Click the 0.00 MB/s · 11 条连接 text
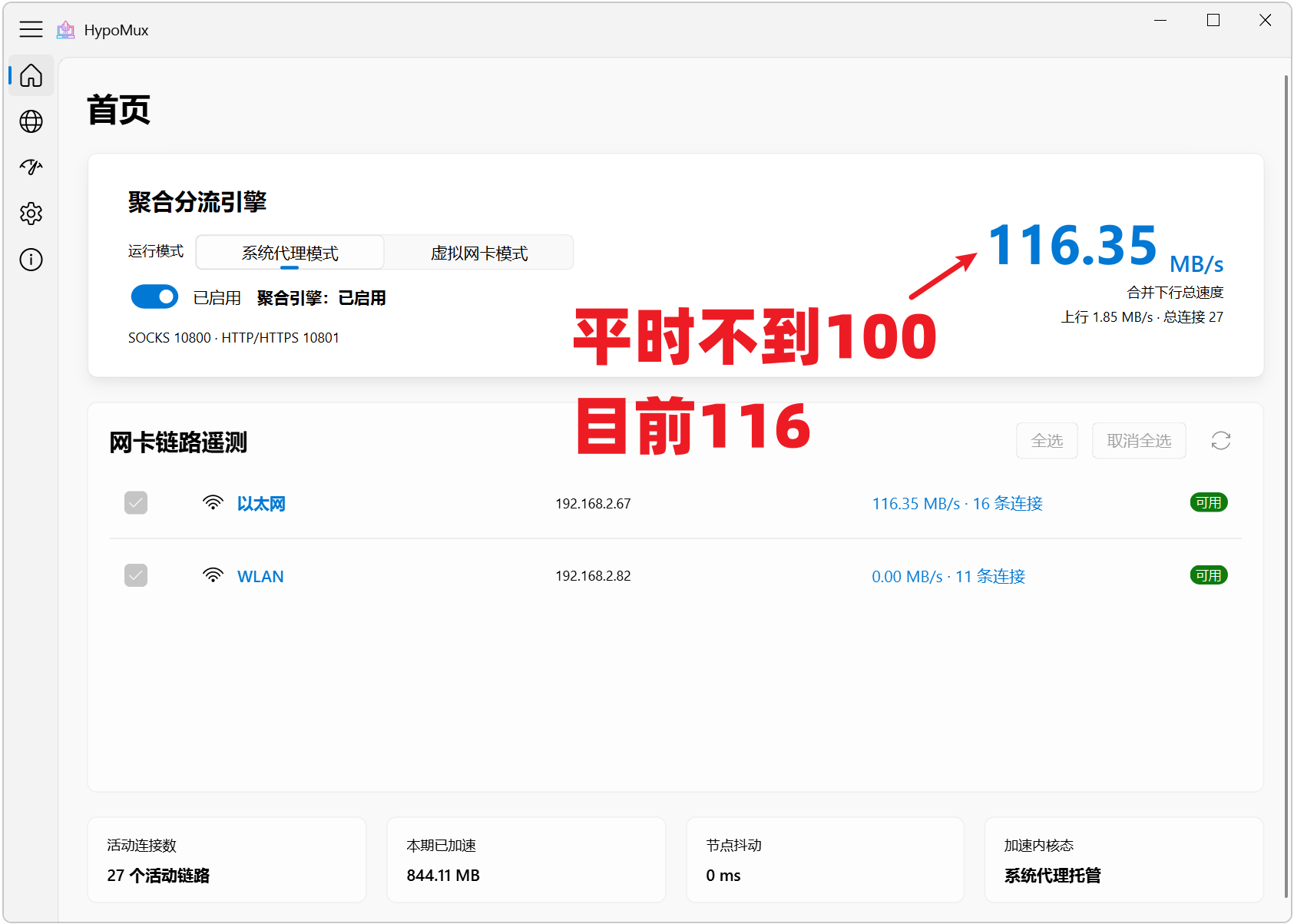Image resolution: width=1294 pixels, height=924 pixels. [x=948, y=577]
